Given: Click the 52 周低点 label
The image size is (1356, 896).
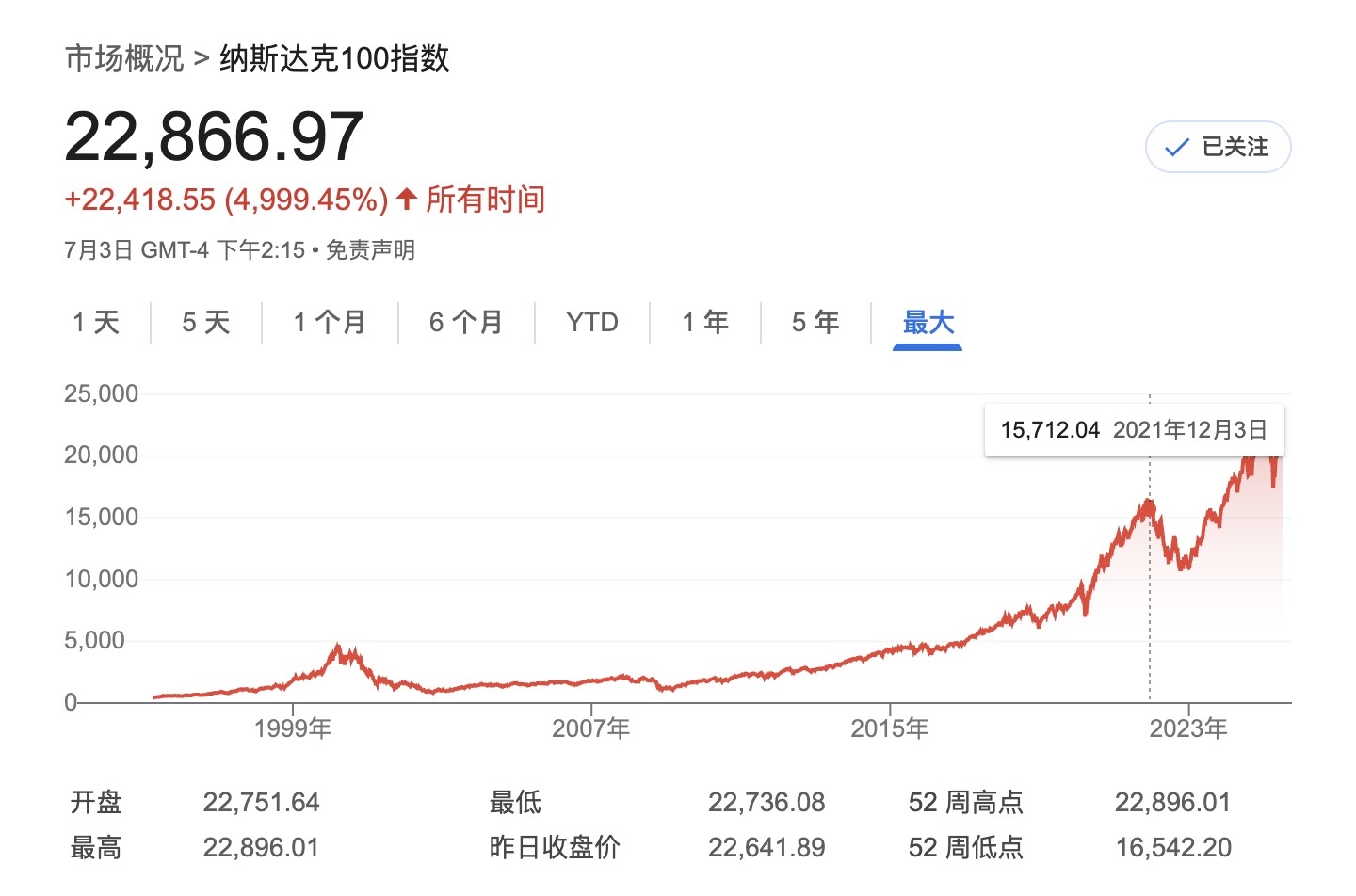Looking at the screenshot, I should 965,848.
